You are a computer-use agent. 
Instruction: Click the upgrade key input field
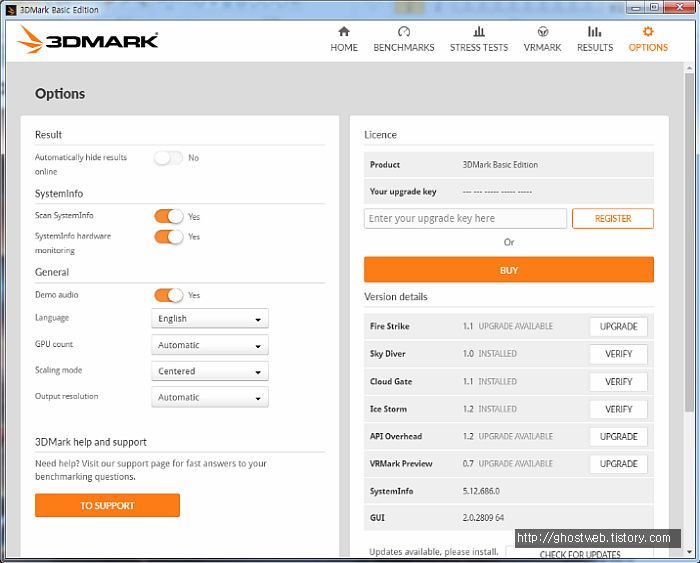coord(465,218)
